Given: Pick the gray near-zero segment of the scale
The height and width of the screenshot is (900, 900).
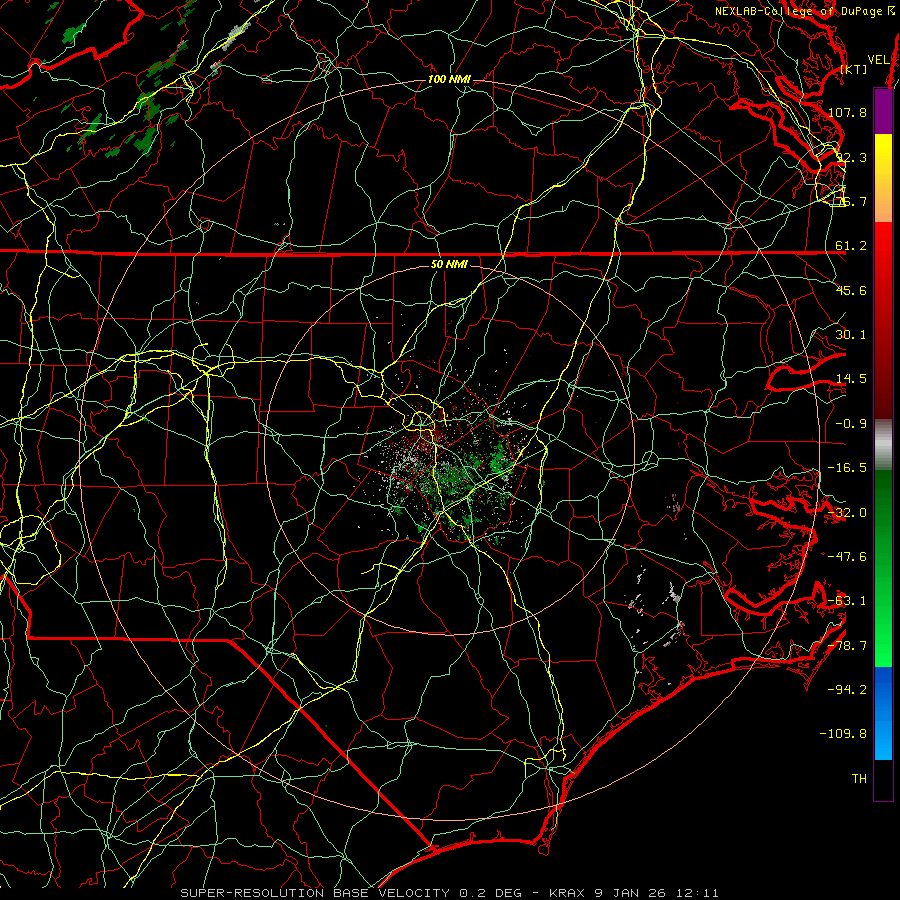Looking at the screenshot, I should 883,443.
